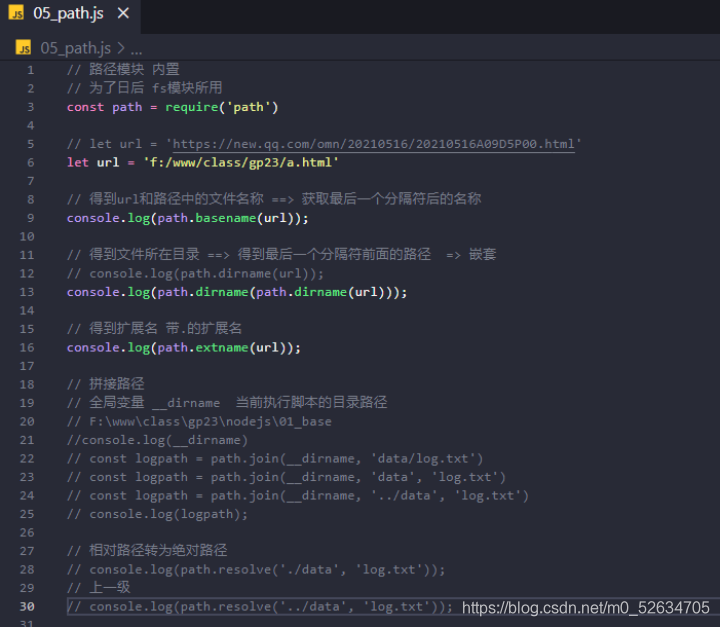The image size is (720, 627).
Task: Click the comment '拼接路径' on line 18
Action: pyautogui.click(x=117, y=384)
